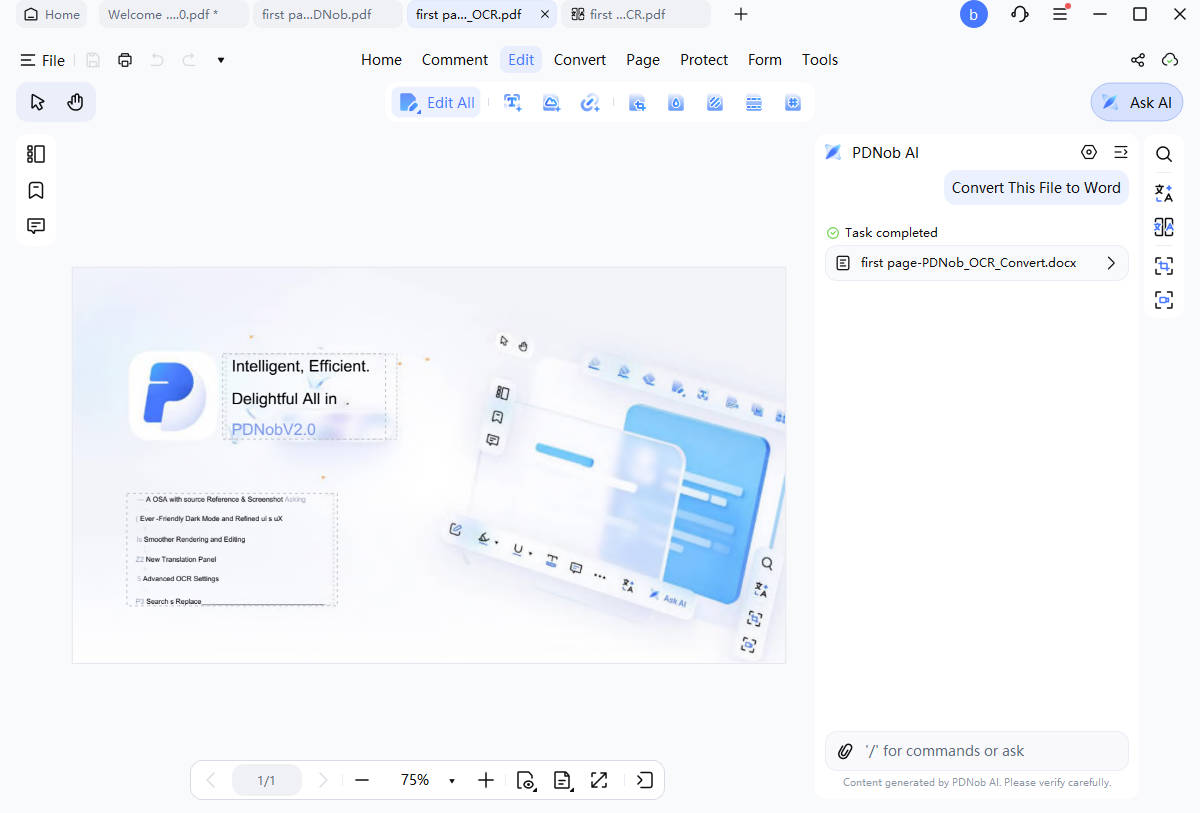Open the Watermark tool
This screenshot has width=1200, height=813.
pos(676,102)
